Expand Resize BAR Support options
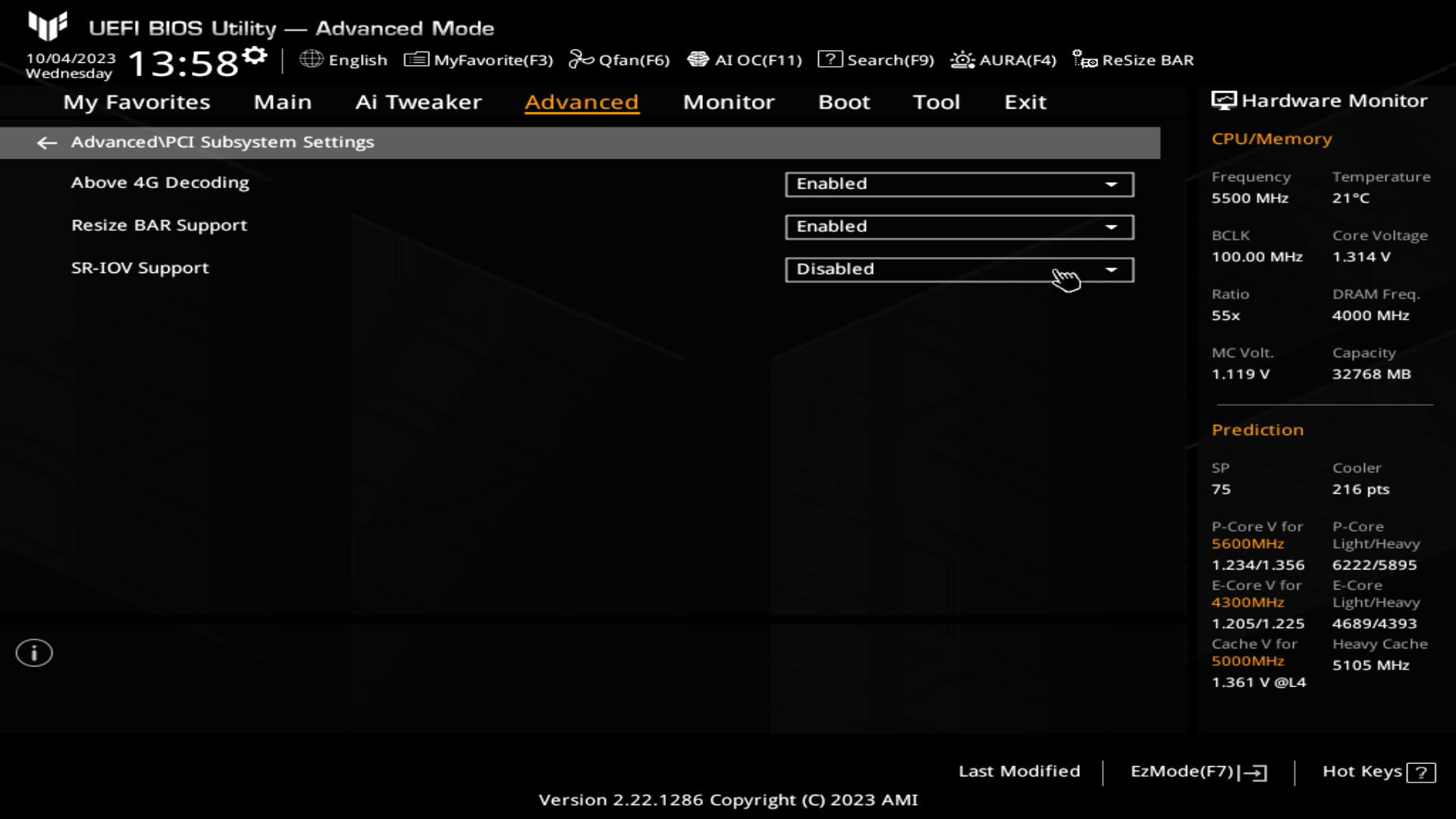This screenshot has width=1456, height=819. [1112, 226]
